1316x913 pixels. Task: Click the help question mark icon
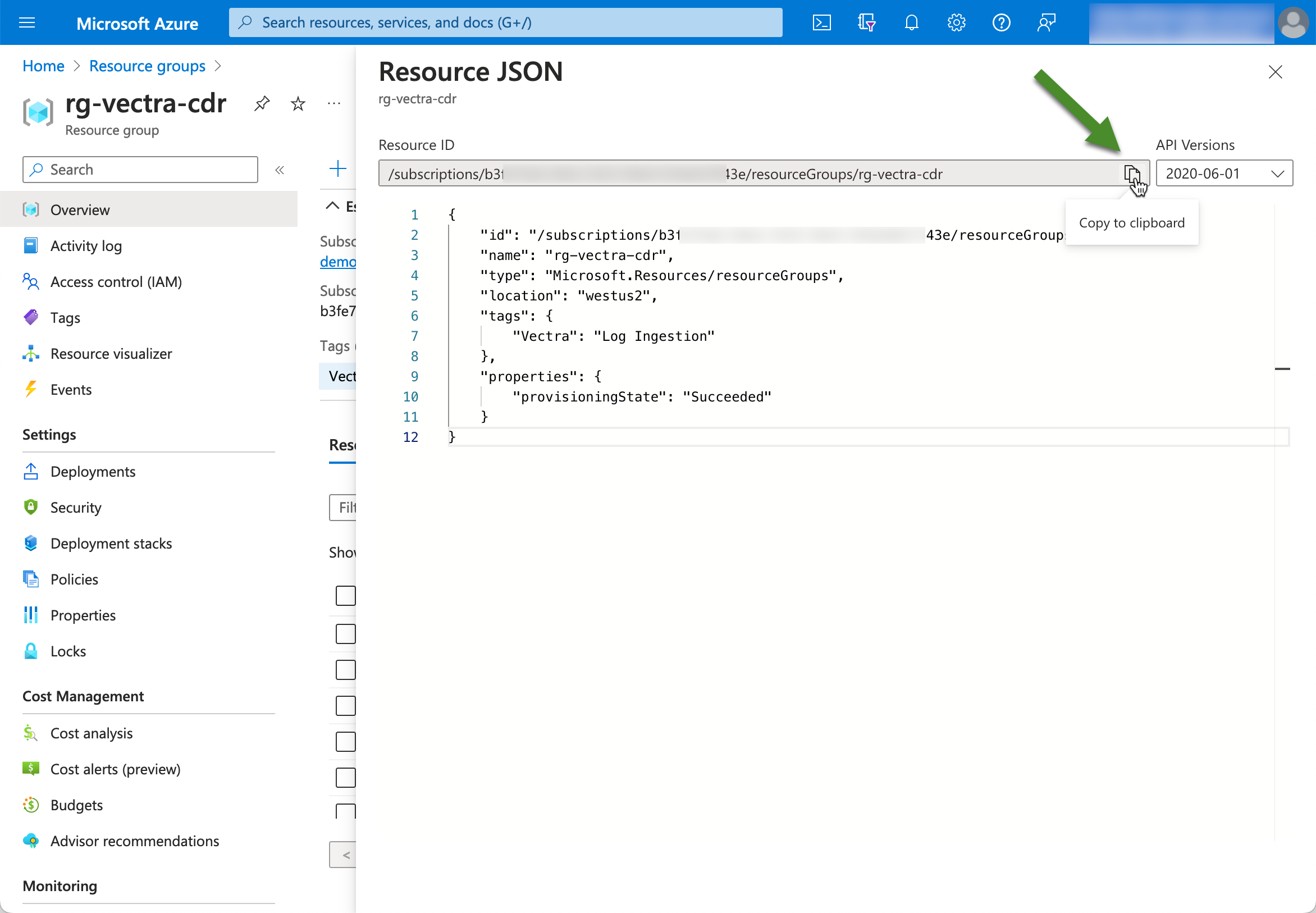coord(1001,23)
